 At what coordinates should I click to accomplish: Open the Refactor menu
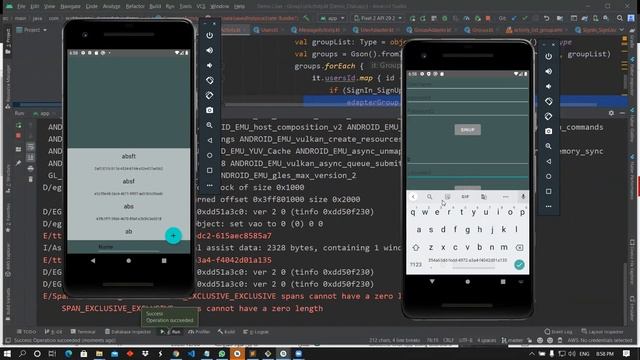pos(135,7)
